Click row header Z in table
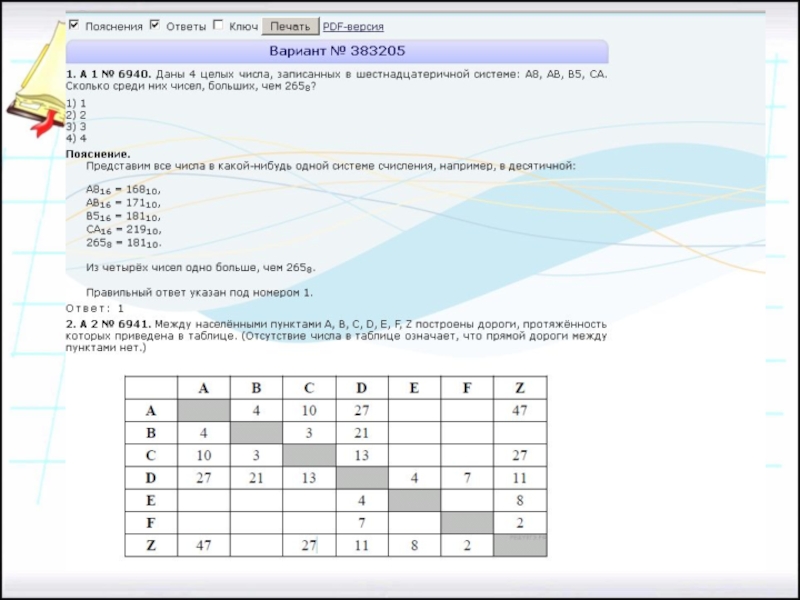Image resolution: width=800 pixels, height=600 pixels. [x=151, y=545]
